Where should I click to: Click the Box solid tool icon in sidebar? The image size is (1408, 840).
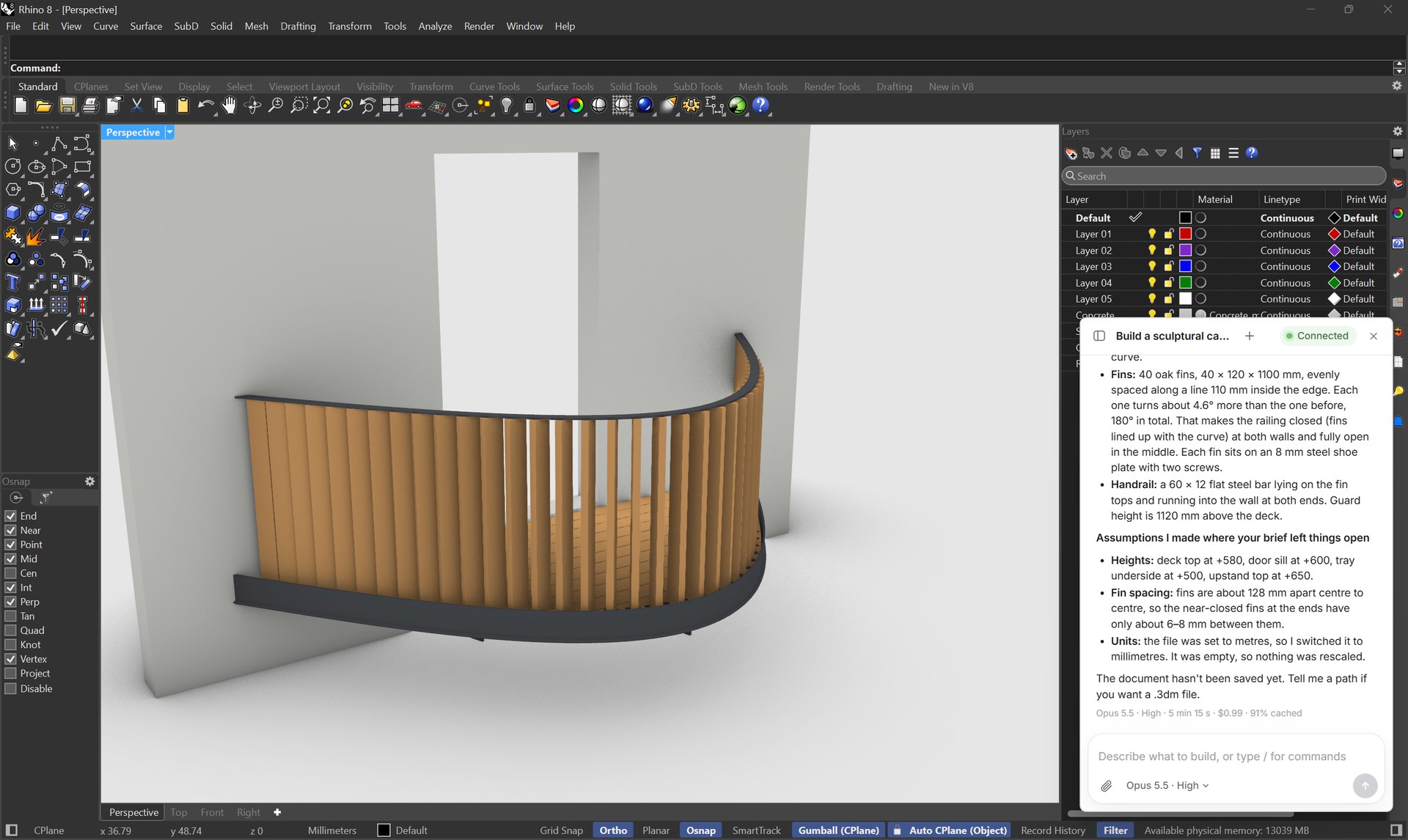point(12,213)
